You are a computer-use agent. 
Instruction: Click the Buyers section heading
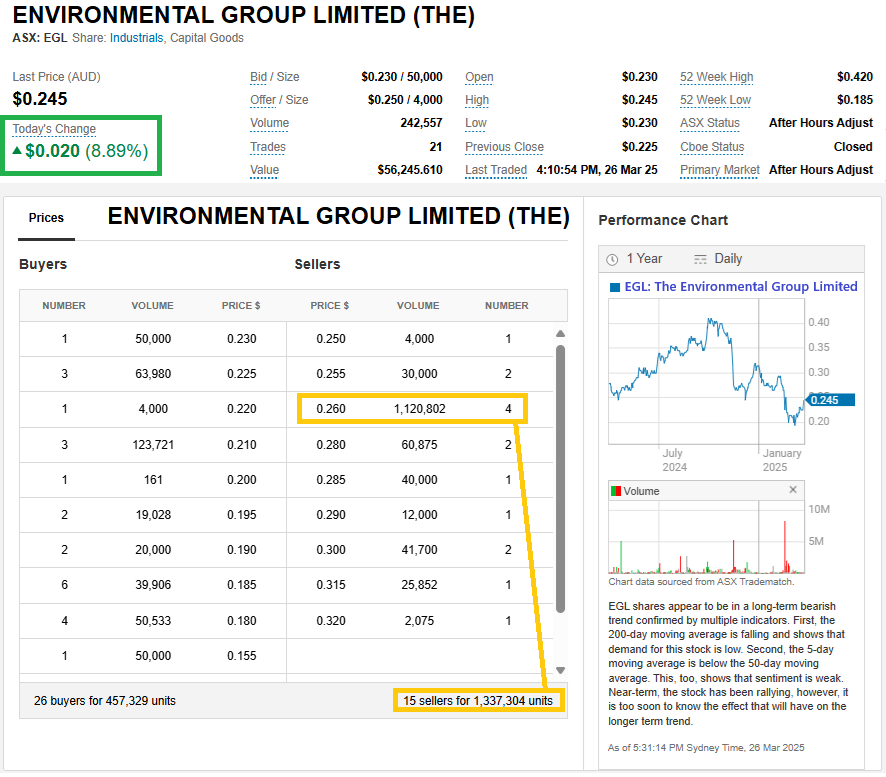click(43, 264)
